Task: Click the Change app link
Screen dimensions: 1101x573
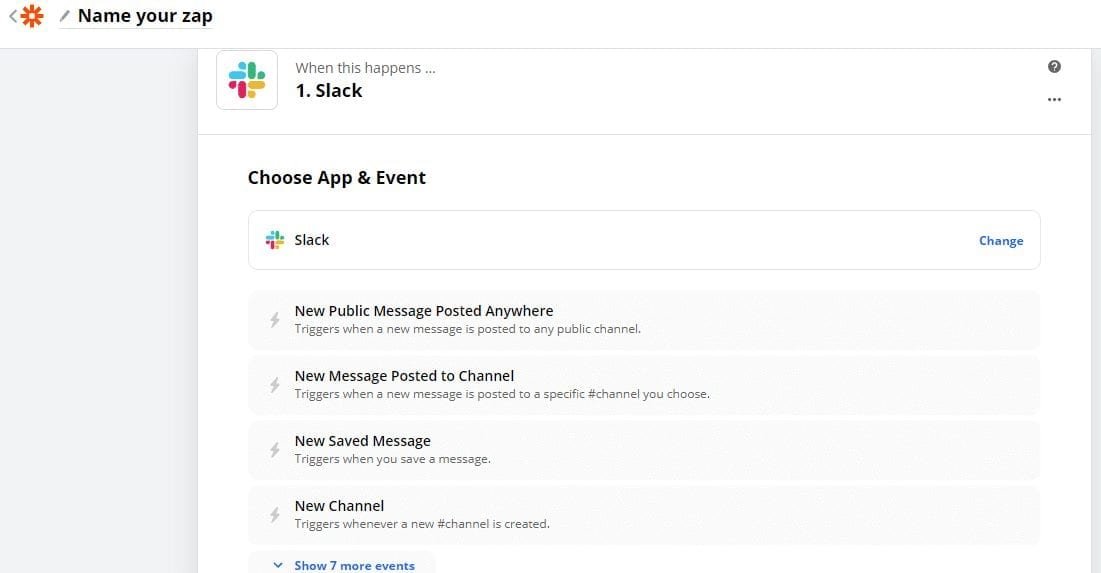Action: point(1000,241)
